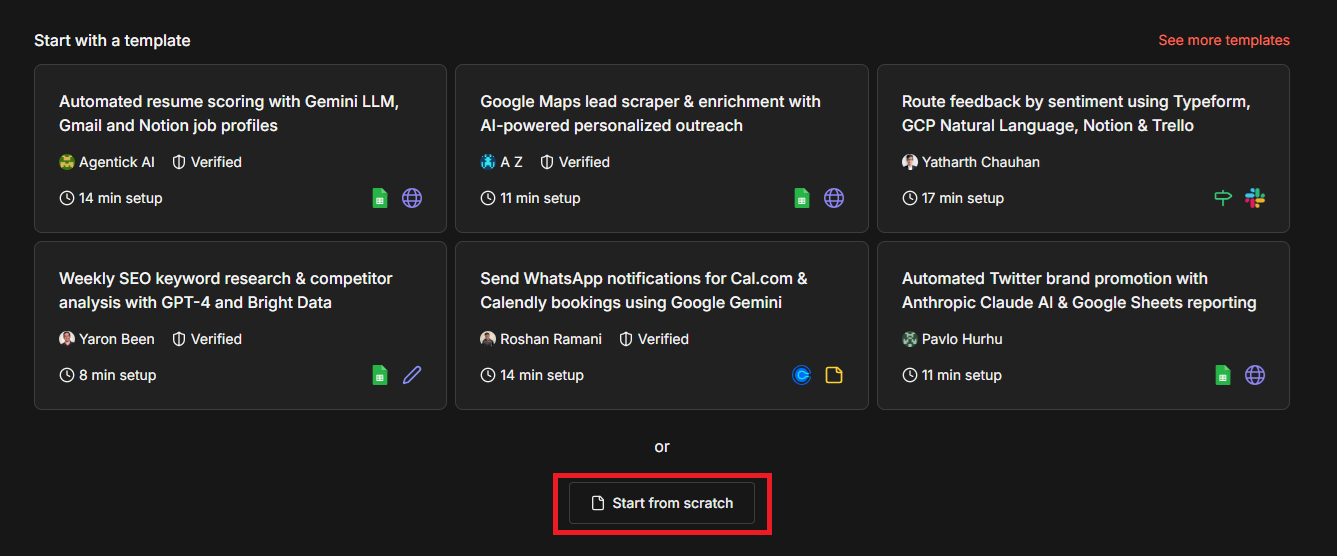Click 14 min setup on resume scoring card
The height and width of the screenshot is (556, 1337).
tap(121, 198)
